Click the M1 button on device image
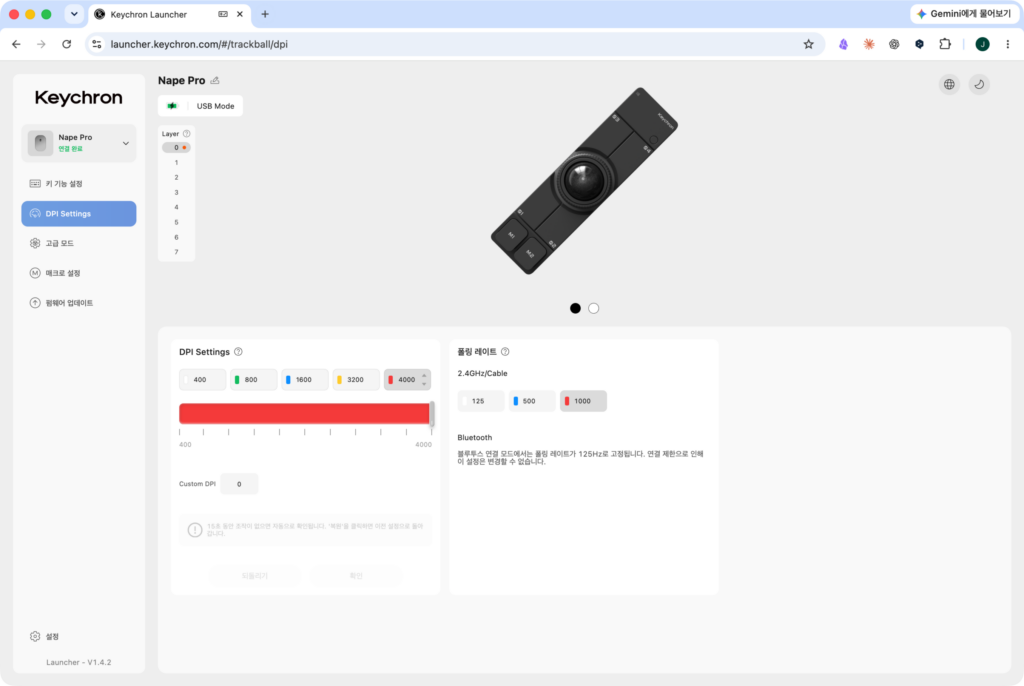The width and height of the screenshot is (1024, 686). pyautogui.click(x=511, y=235)
